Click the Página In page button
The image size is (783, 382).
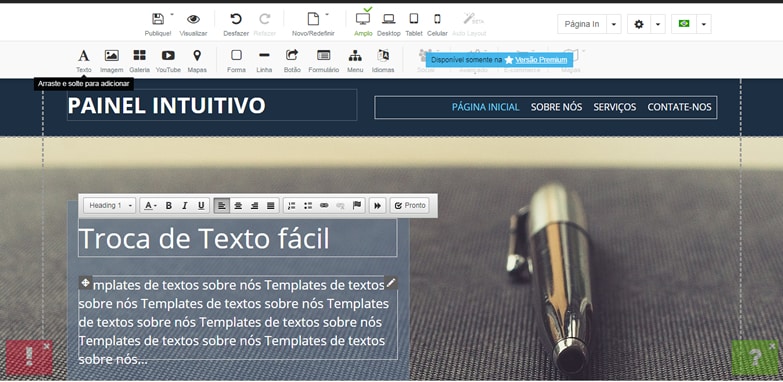click(x=582, y=24)
